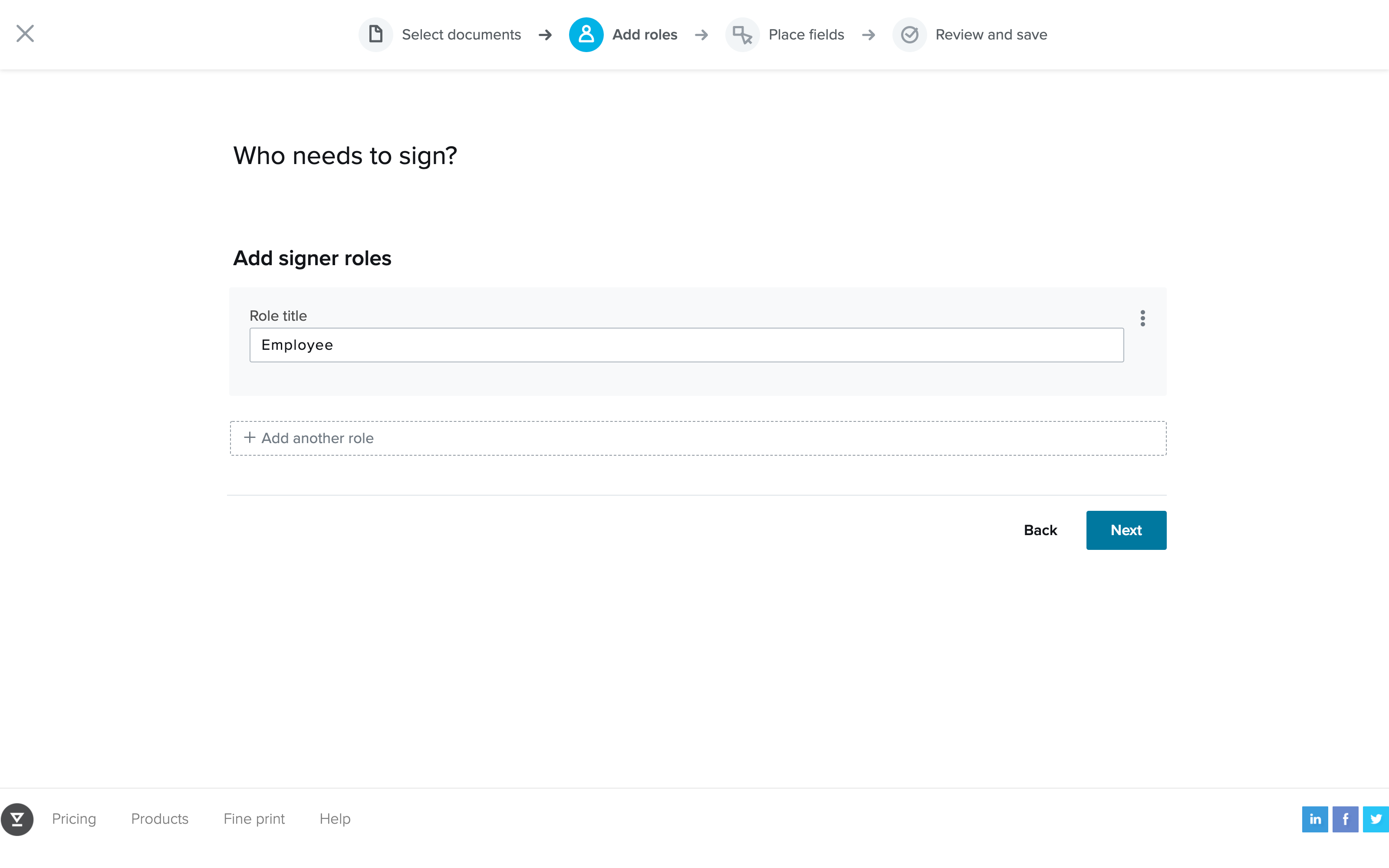This screenshot has width=1389, height=868.
Task: Click the footer logo icon
Action: 17,819
